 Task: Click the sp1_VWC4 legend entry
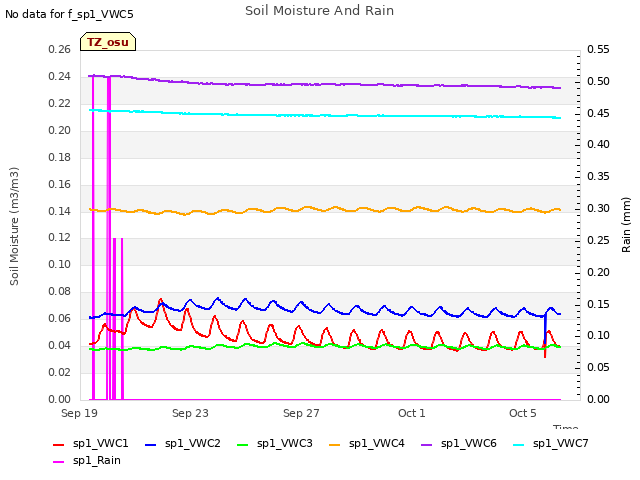(x=367, y=444)
